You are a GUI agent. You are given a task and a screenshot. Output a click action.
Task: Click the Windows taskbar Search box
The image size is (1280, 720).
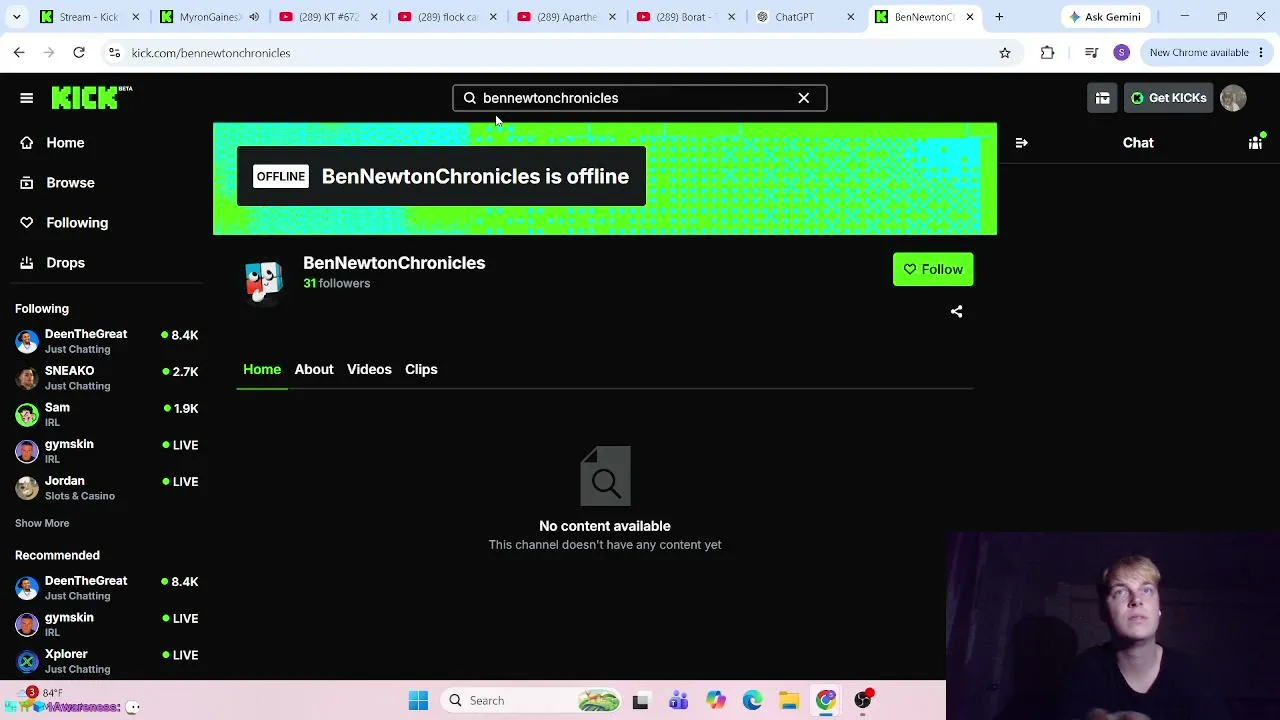coord(532,701)
